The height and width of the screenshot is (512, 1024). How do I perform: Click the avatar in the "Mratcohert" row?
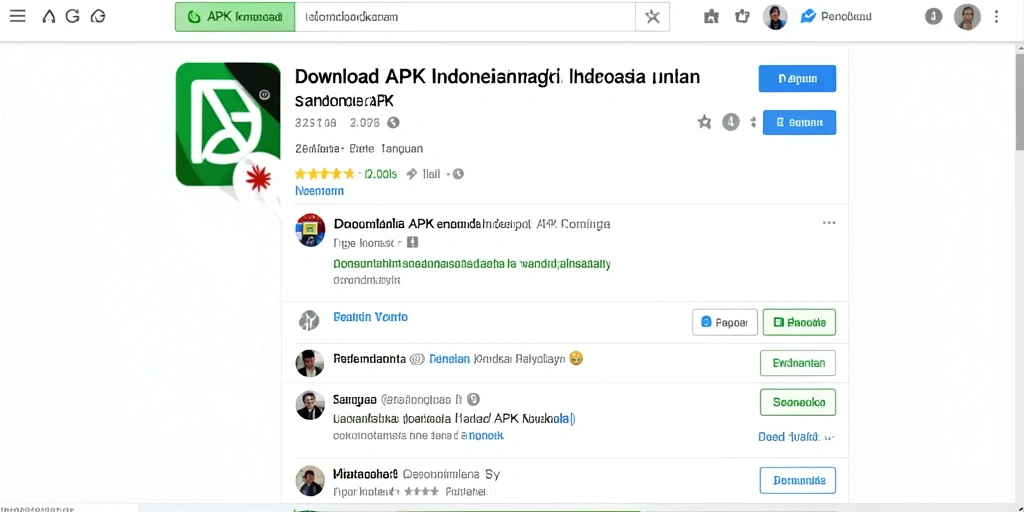(310, 481)
